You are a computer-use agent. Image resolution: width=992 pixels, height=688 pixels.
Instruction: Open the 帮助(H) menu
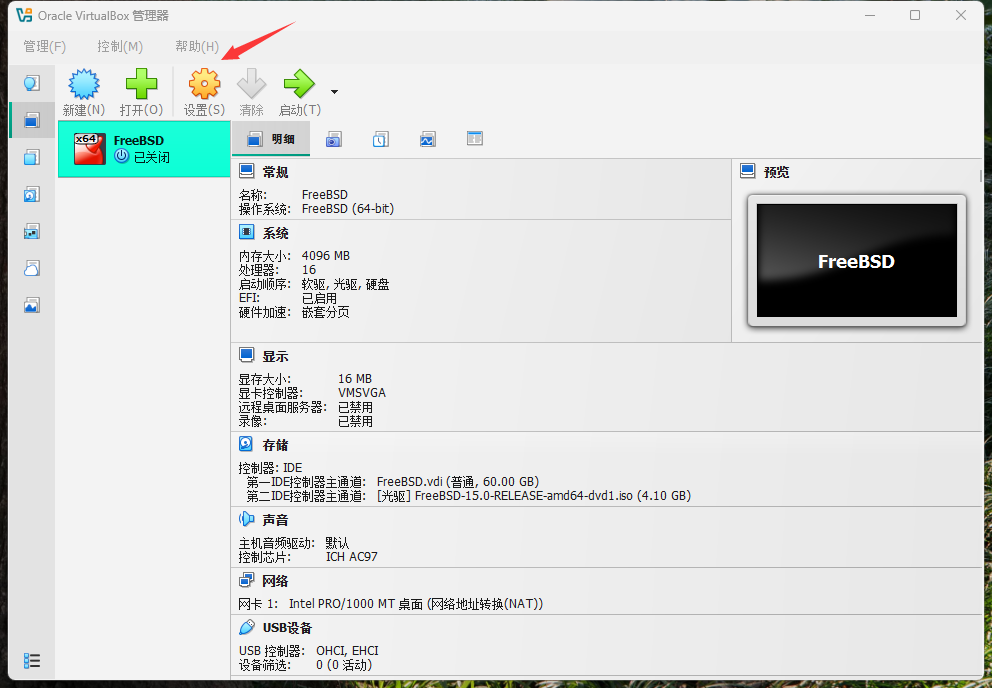coord(197,46)
